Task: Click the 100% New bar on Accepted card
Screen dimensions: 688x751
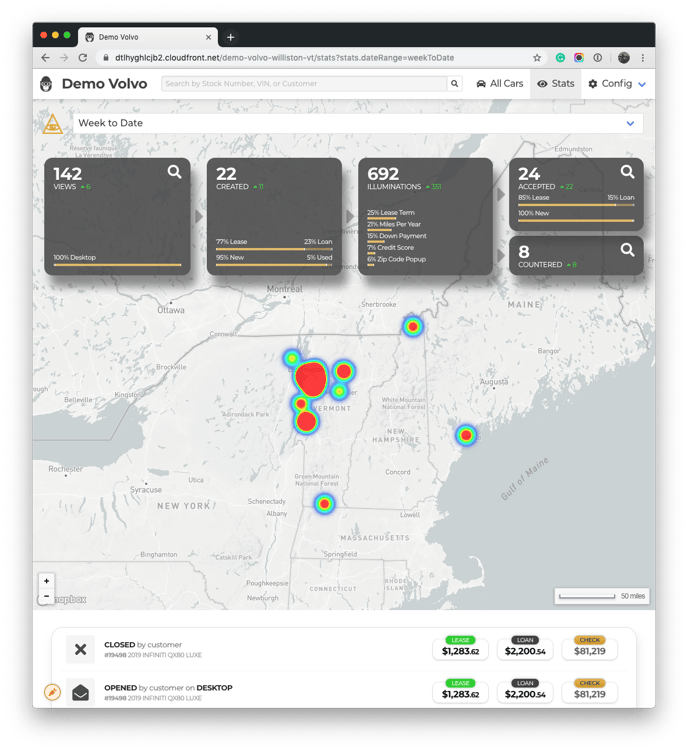Action: click(x=576, y=220)
